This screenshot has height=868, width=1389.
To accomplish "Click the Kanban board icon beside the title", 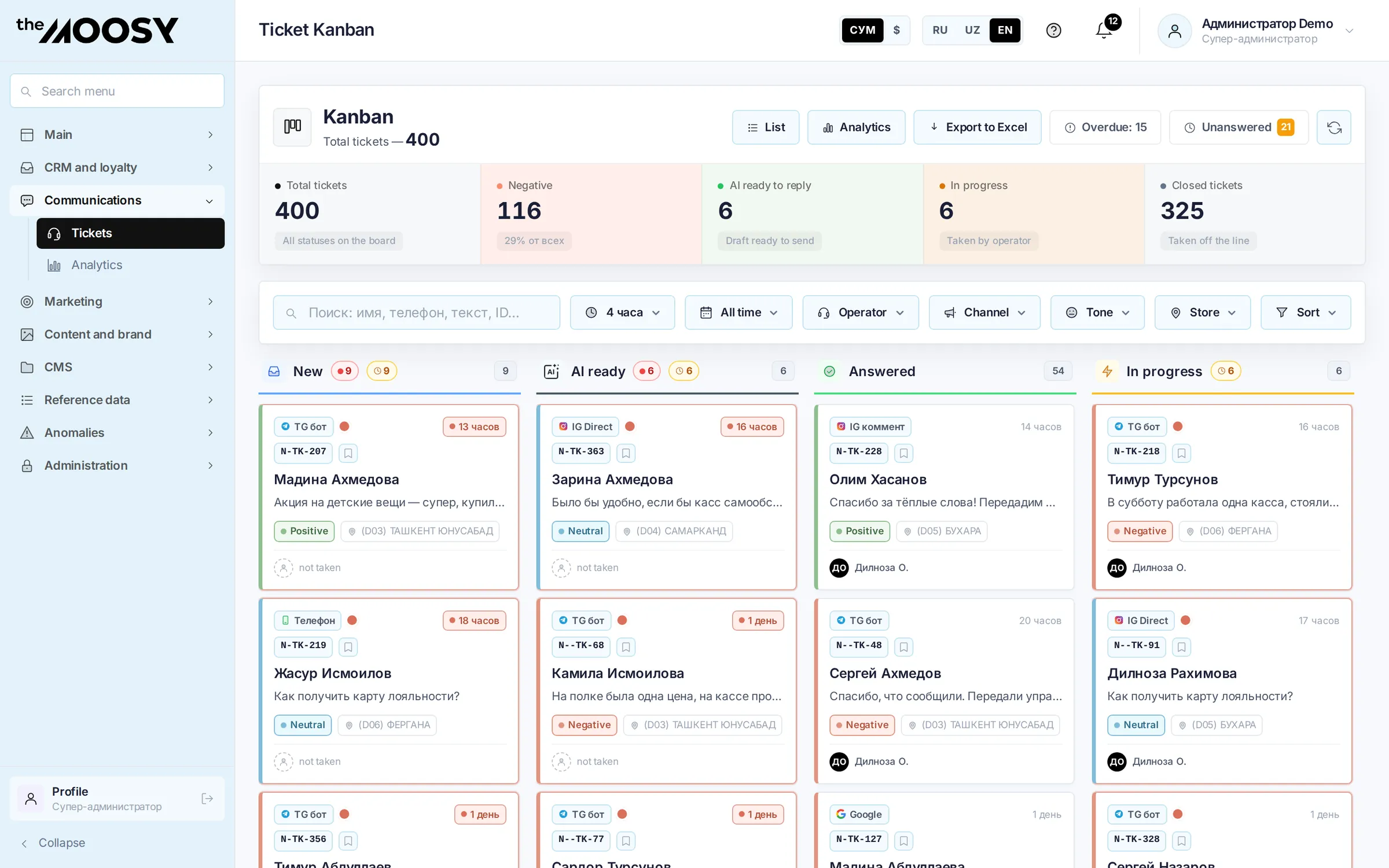I will click(x=292, y=127).
